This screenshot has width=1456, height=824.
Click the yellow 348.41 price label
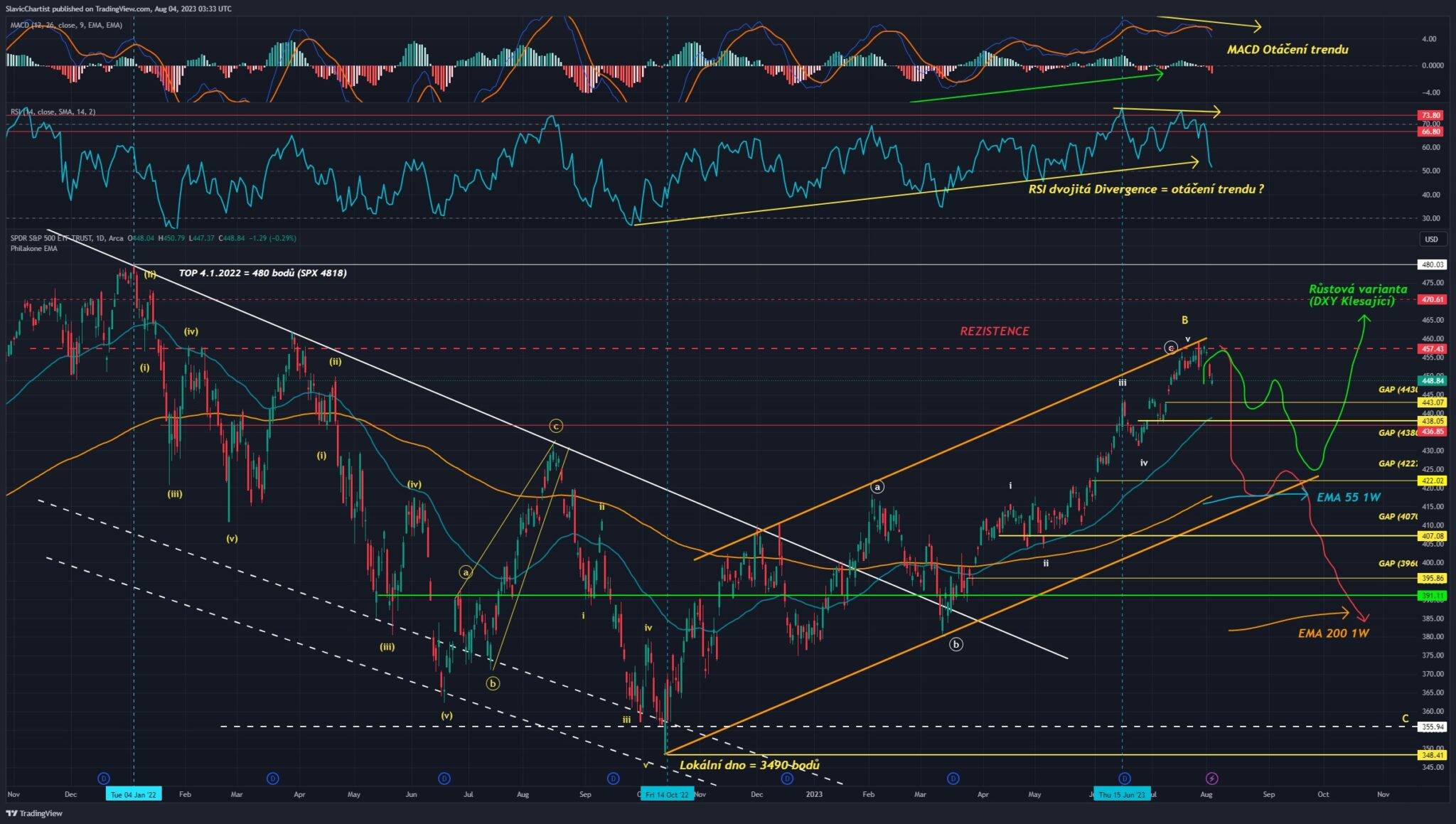(x=1433, y=755)
